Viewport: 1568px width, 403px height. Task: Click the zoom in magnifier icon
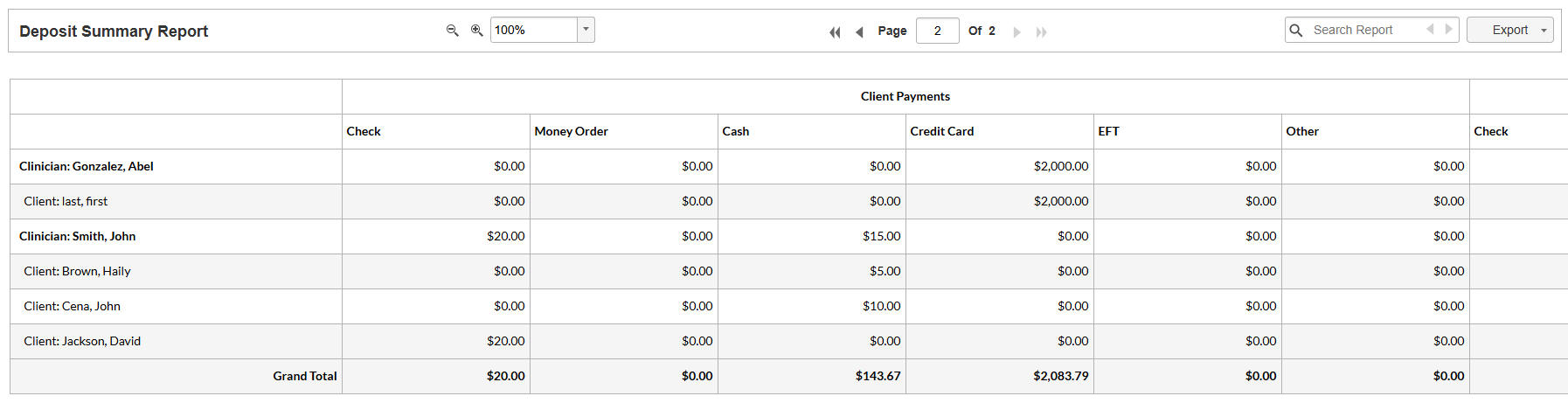click(x=476, y=30)
